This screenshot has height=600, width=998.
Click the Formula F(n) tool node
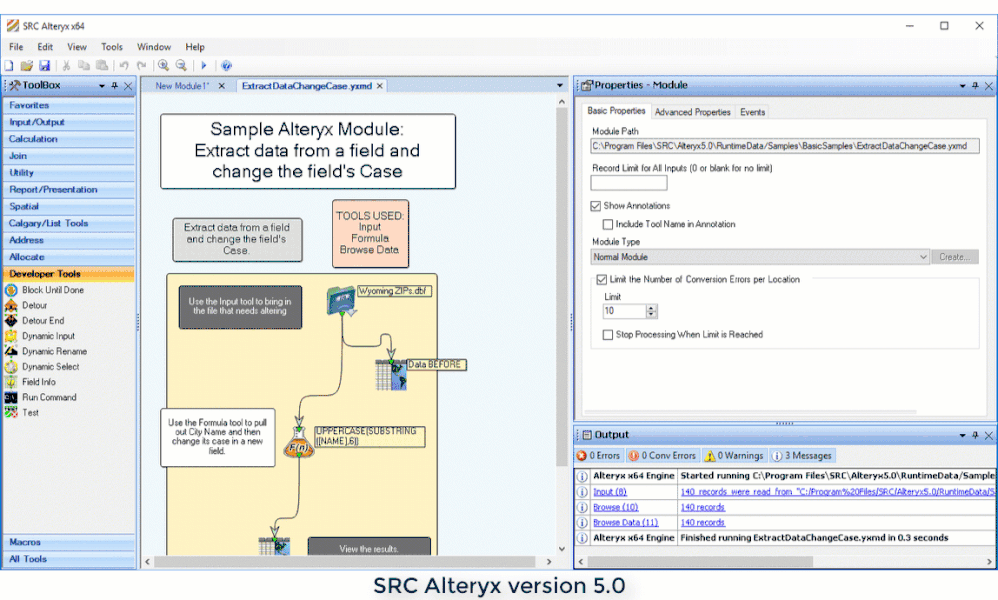(x=299, y=443)
